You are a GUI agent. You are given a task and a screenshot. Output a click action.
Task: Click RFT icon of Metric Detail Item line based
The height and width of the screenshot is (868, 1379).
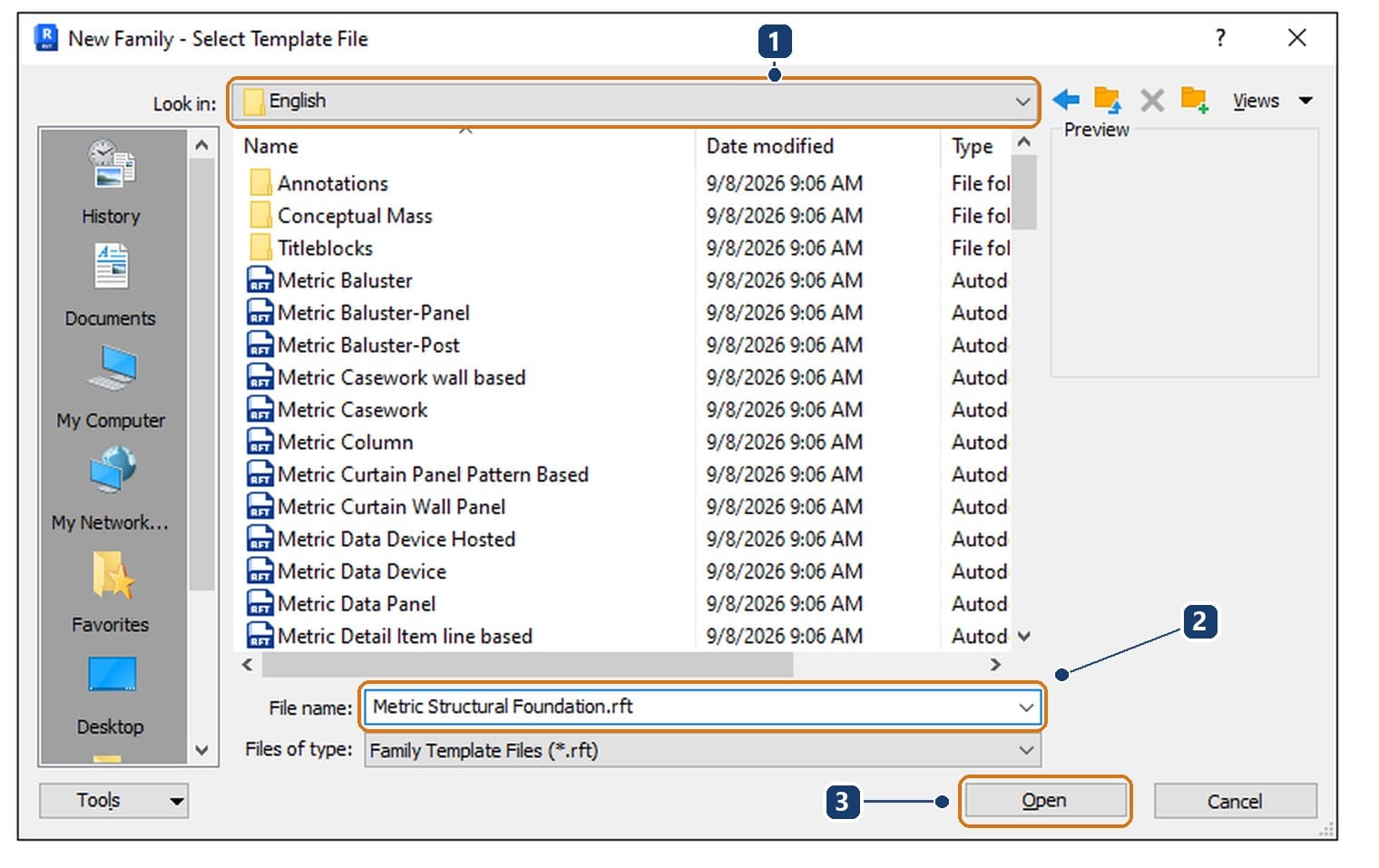tap(260, 636)
